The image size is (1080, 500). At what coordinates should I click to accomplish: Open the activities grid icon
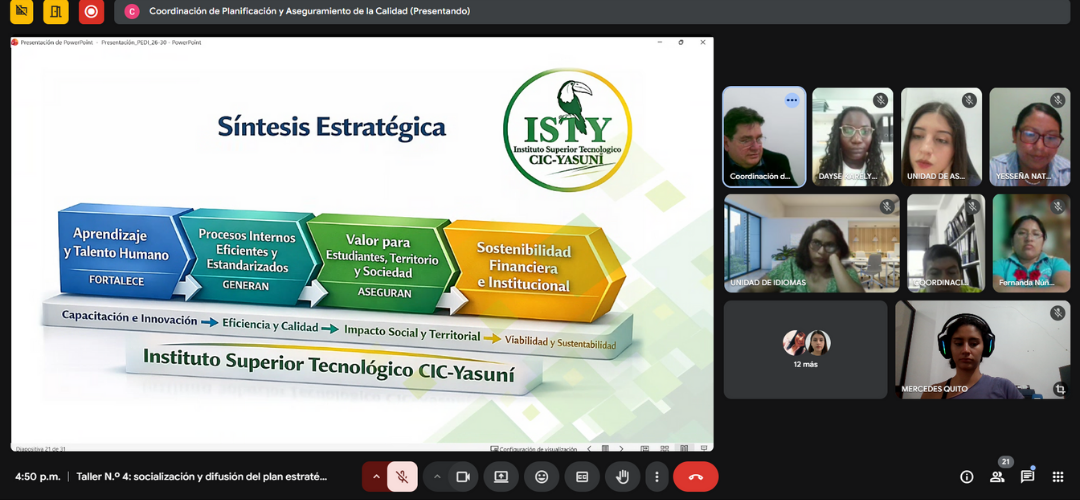(x=1057, y=477)
